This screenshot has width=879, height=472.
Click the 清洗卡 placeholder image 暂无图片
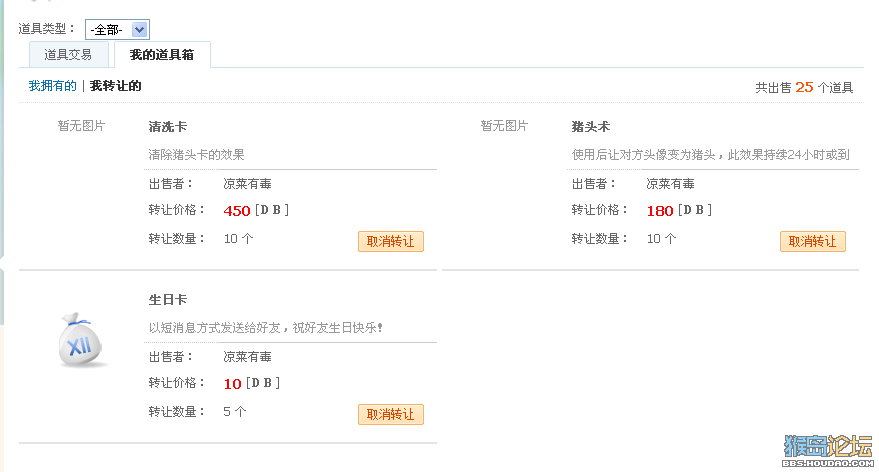81,126
